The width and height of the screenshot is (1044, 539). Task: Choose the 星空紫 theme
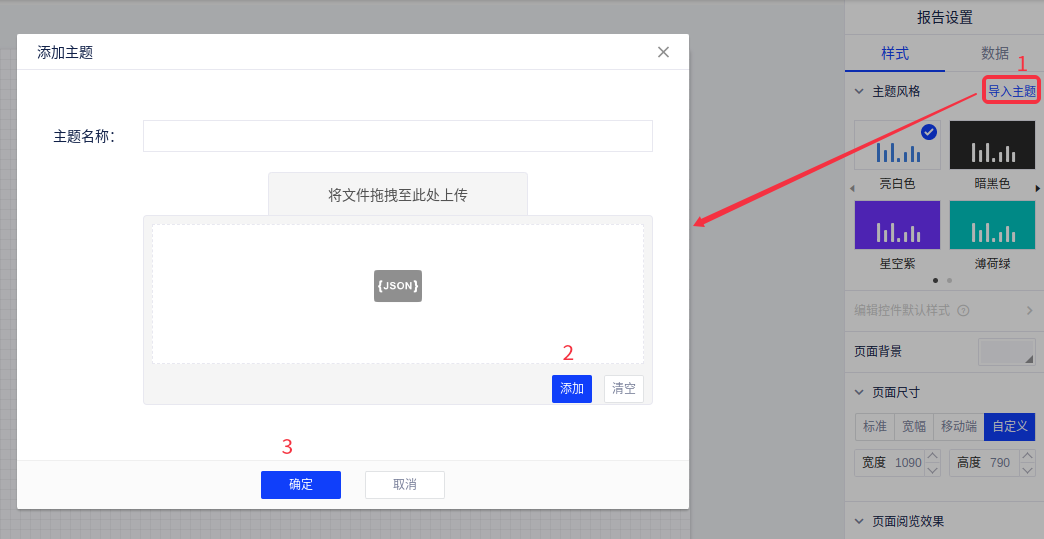coord(897,225)
